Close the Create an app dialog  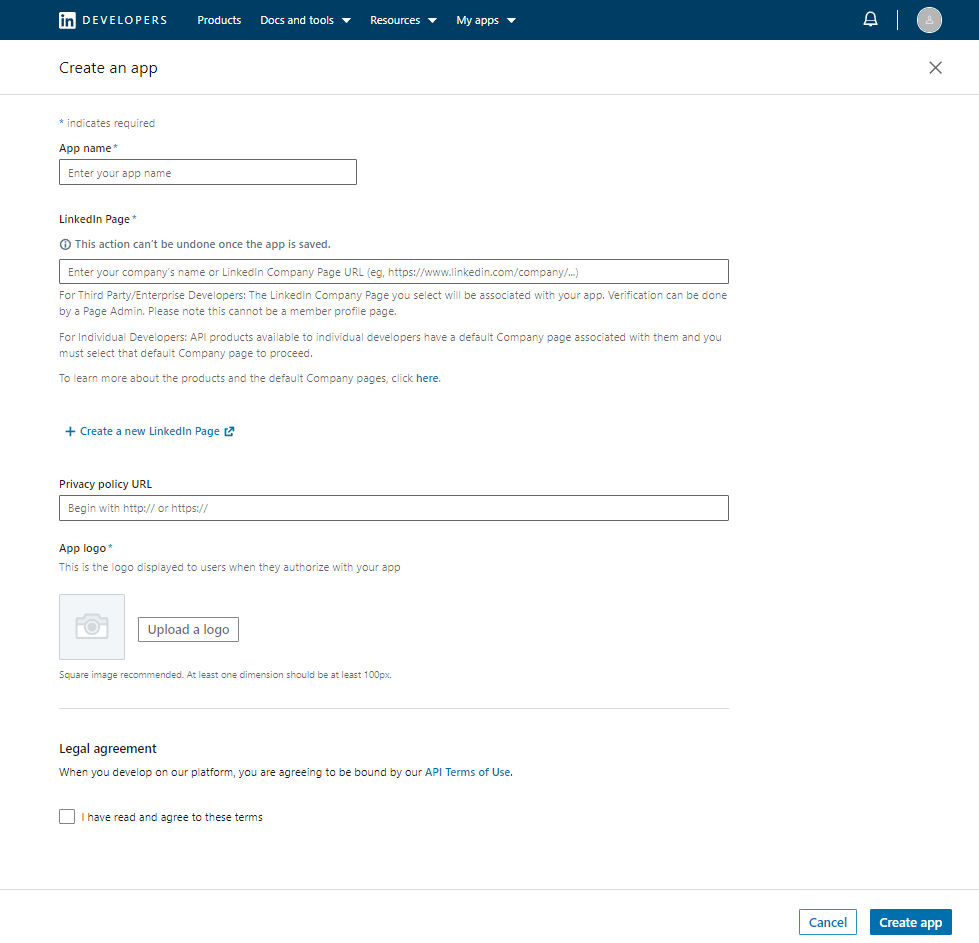tap(935, 68)
